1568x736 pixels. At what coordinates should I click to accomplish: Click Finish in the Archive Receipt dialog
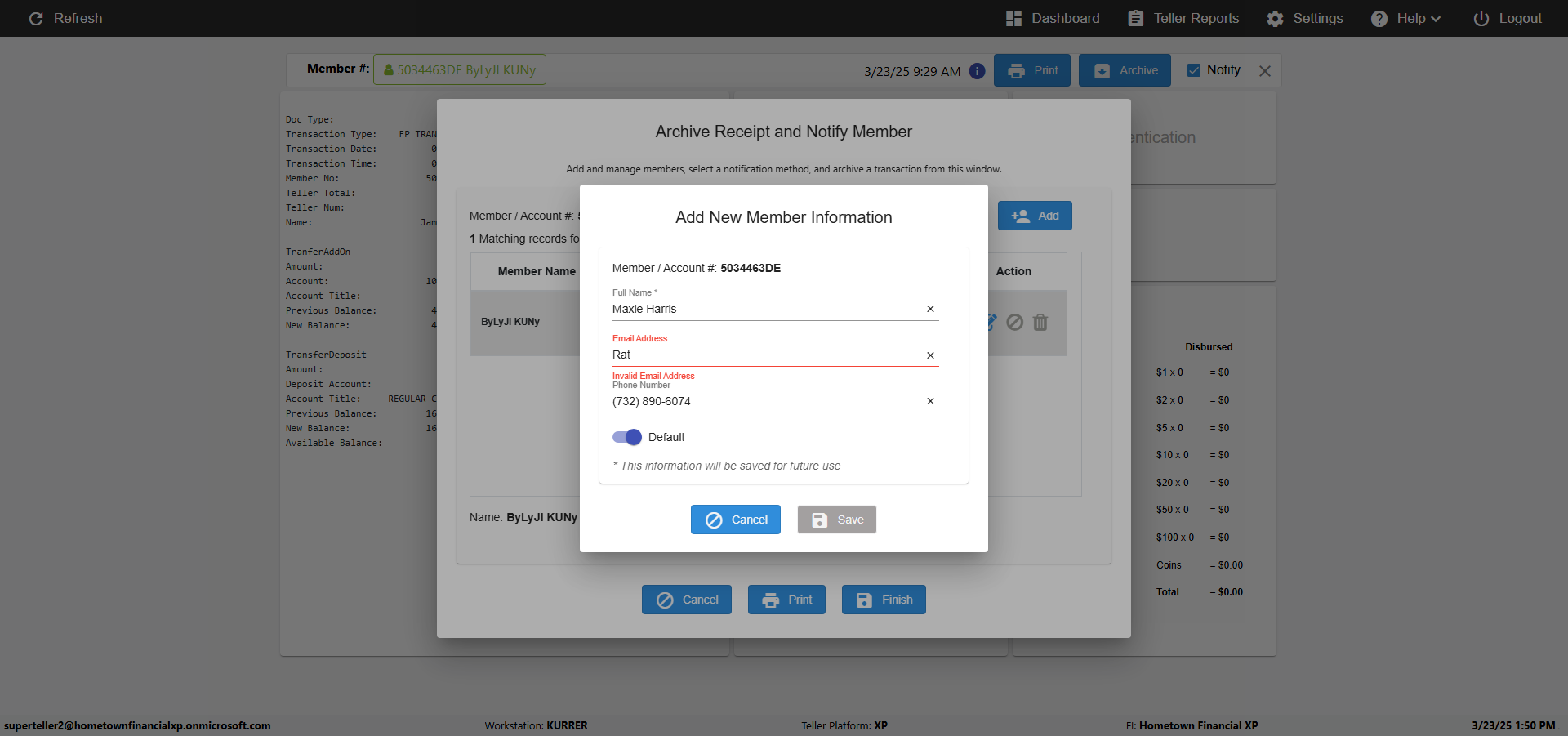pos(884,600)
